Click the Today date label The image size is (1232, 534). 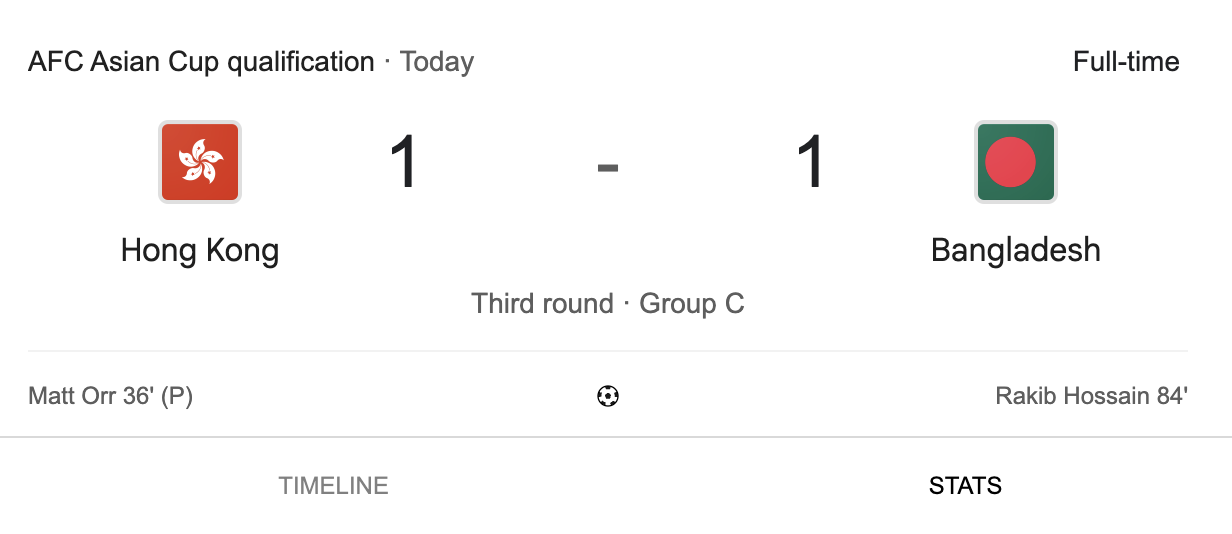pos(437,62)
